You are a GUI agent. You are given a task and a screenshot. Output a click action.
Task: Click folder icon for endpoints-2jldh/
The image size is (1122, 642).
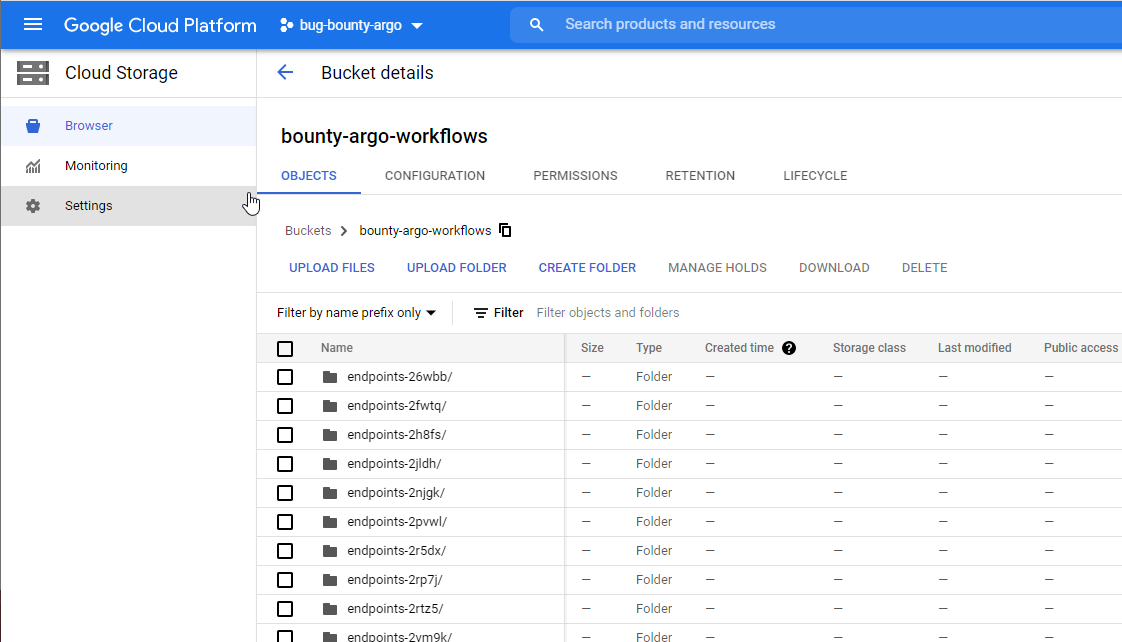pos(330,464)
